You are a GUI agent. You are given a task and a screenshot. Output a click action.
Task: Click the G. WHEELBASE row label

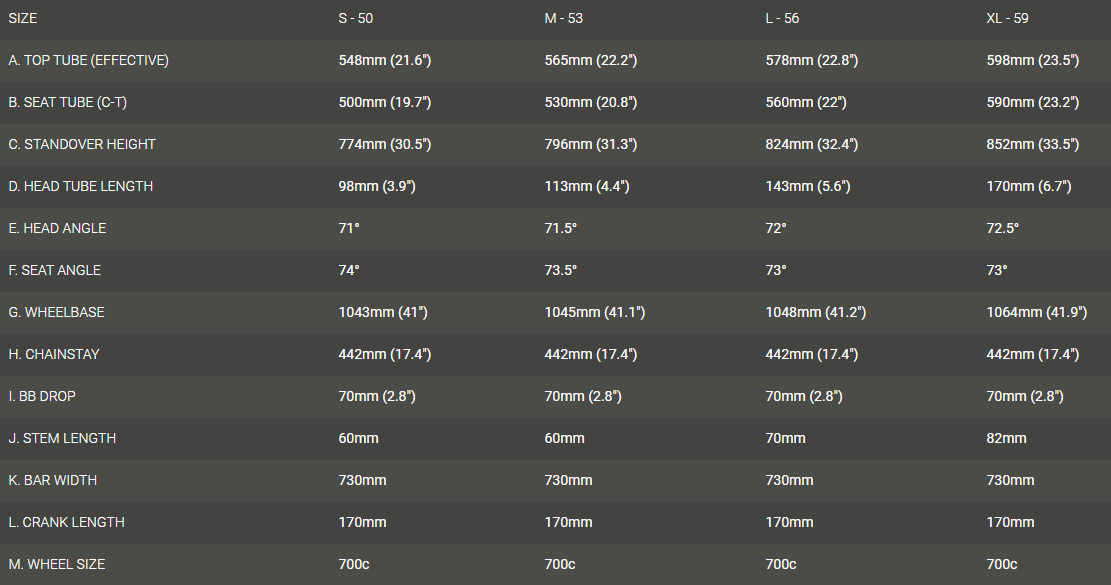[x=56, y=312]
